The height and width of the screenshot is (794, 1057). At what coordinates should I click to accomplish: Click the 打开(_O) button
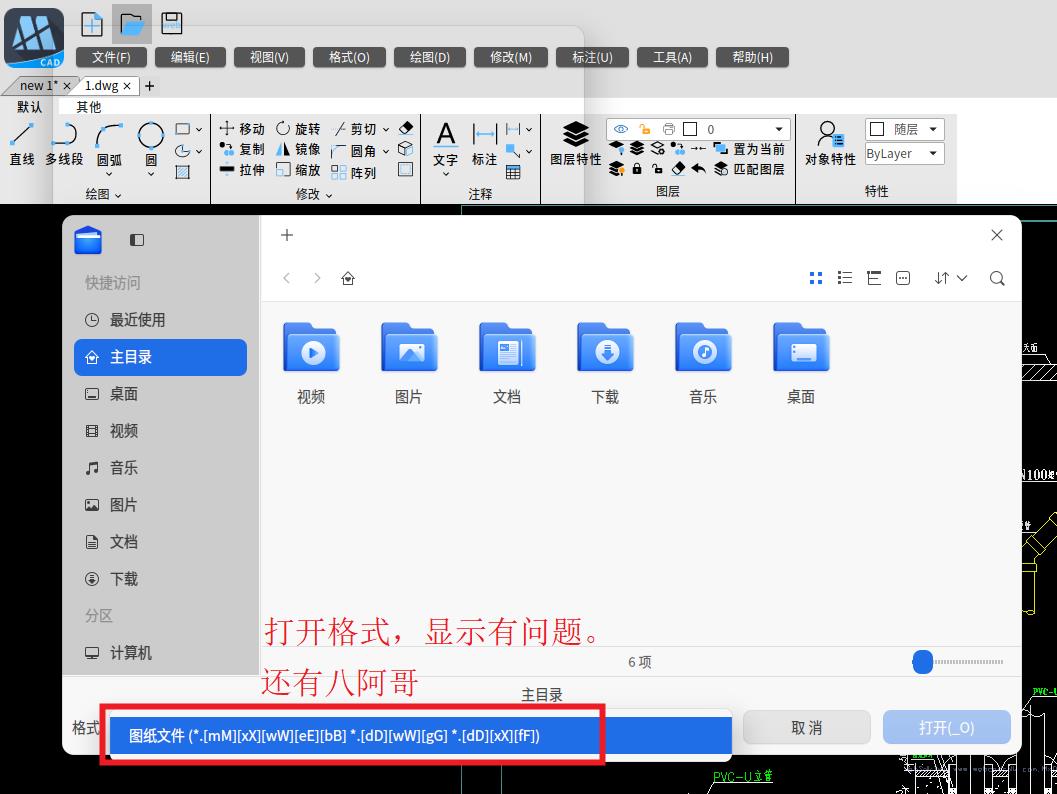(946, 727)
